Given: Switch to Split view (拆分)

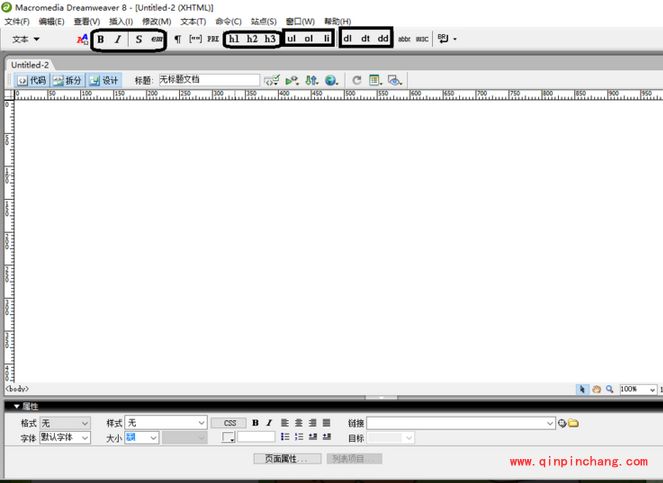Looking at the screenshot, I should click(x=67, y=80).
